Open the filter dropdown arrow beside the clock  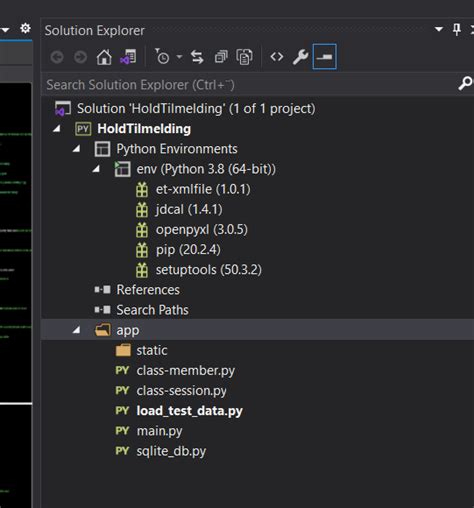(x=179, y=57)
